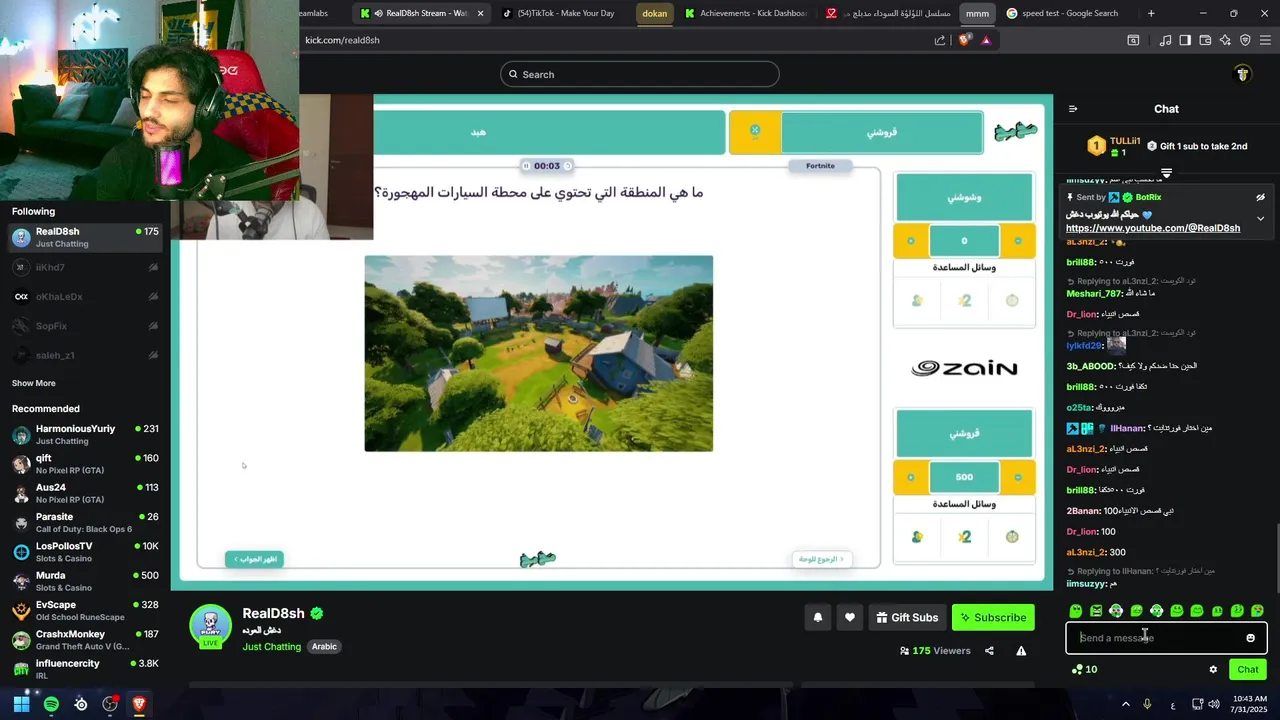This screenshot has width=1280, height=720.
Task: Open the Just Chatting category link
Action: (271, 647)
